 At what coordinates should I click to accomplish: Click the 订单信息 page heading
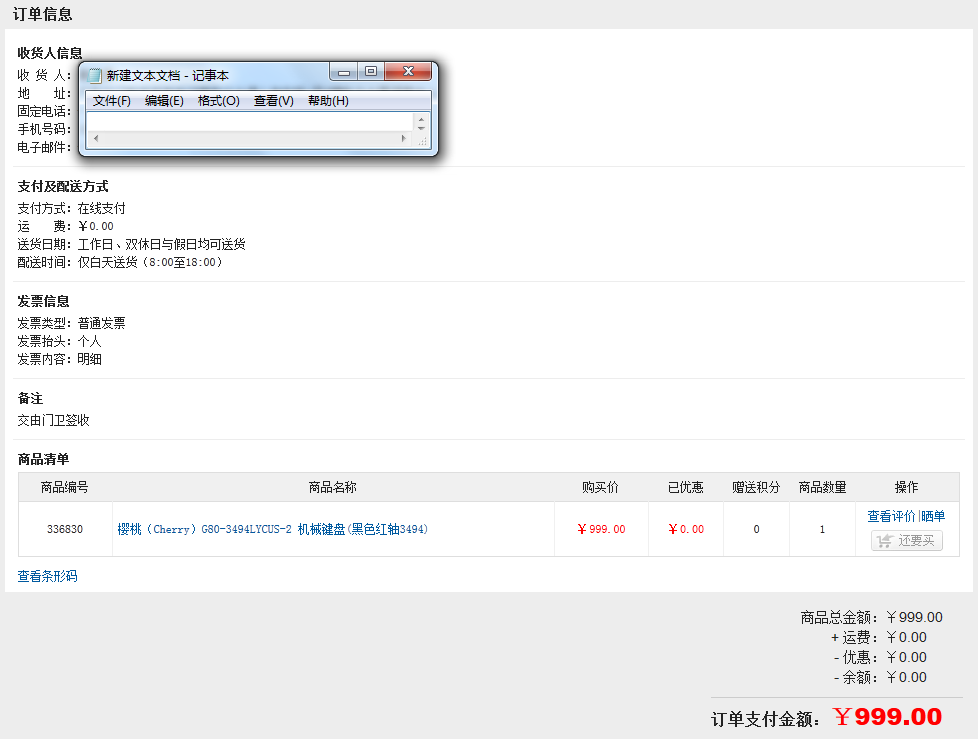(x=42, y=14)
